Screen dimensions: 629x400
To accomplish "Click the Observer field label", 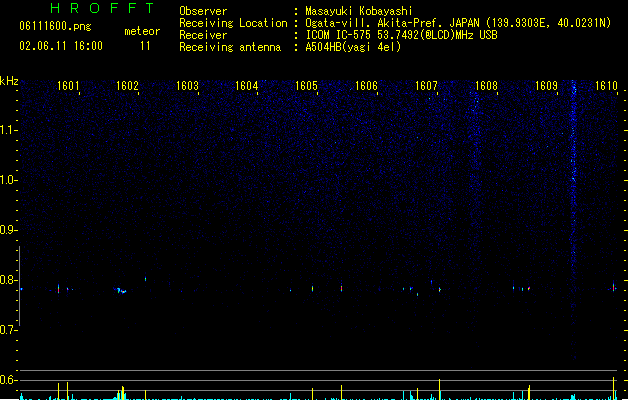I will [x=203, y=11].
